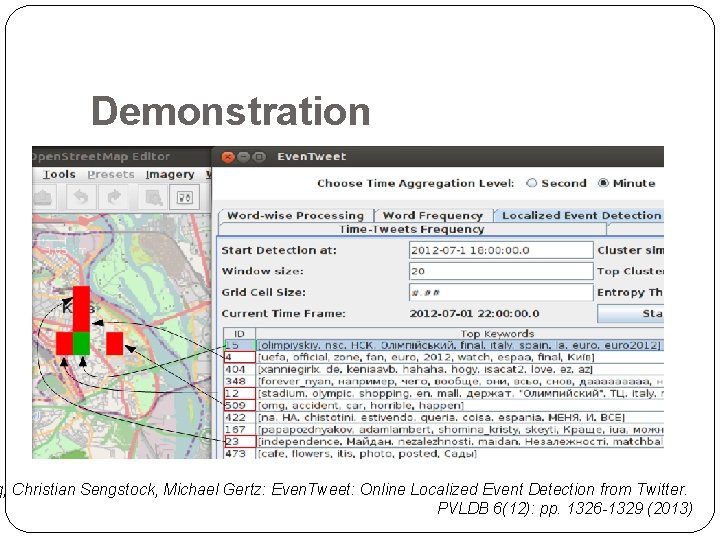This screenshot has width=720, height=540.
Task: Click the Top Keywords column header
Action: [460, 334]
